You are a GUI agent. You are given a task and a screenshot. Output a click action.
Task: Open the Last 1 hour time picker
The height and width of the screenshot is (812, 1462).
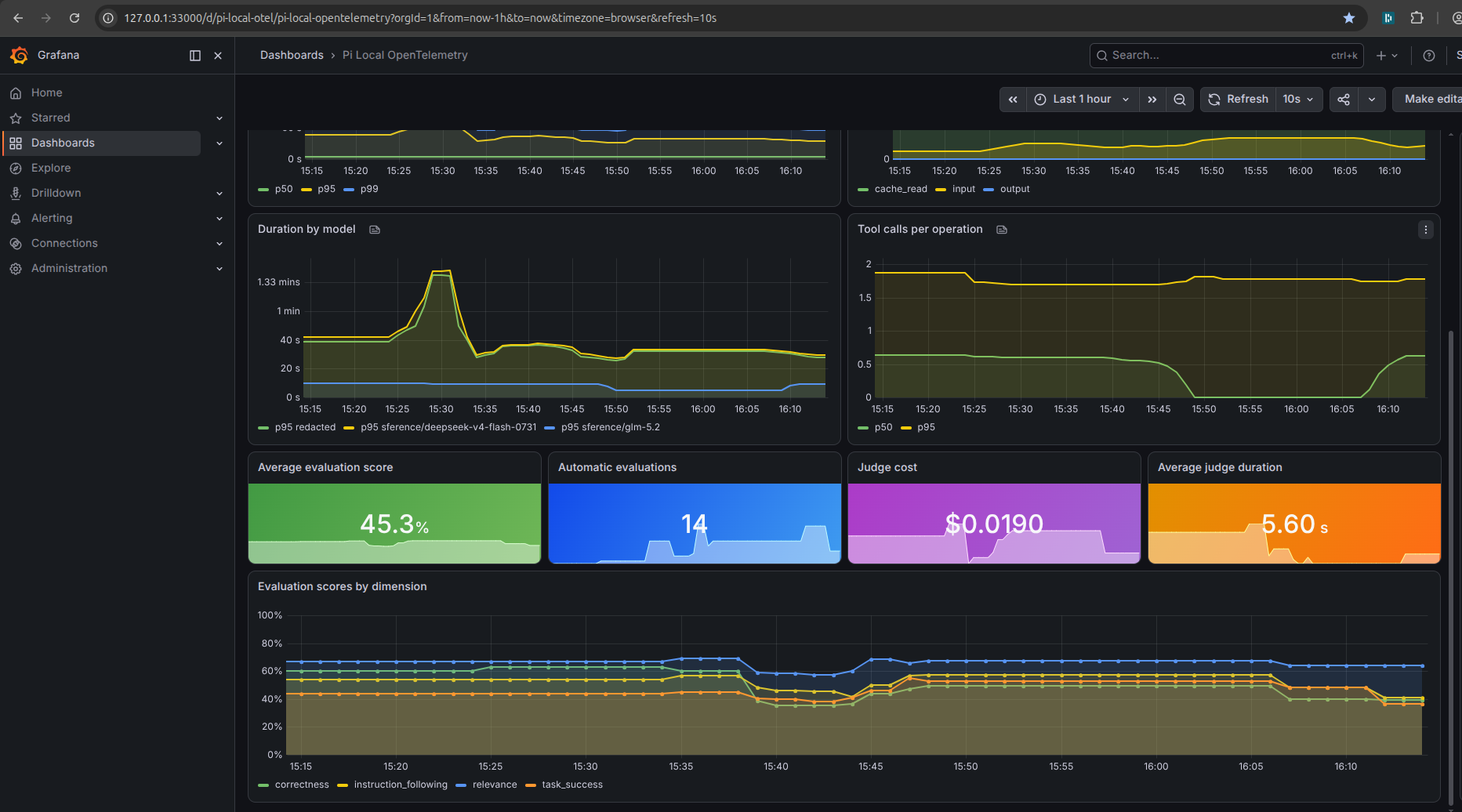tap(1082, 100)
